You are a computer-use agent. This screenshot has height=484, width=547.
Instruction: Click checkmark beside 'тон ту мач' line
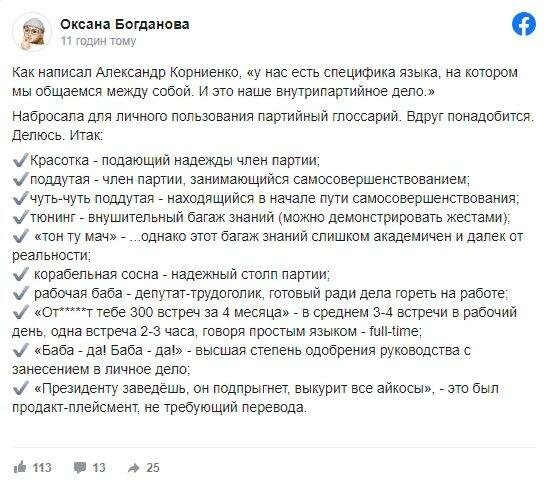20,236
